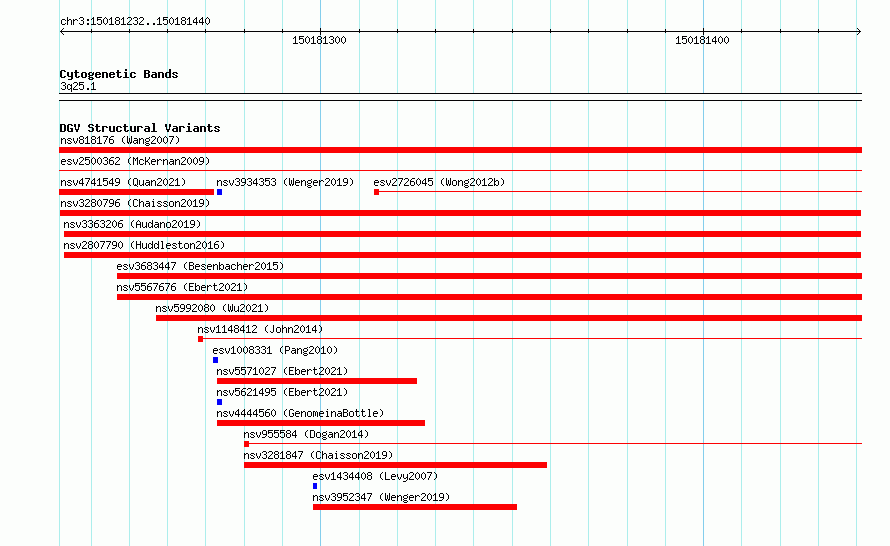The width and height of the screenshot is (890, 546).
Task: Open nsv3934353 (Wenger2019) variant label
Action: pos(285,182)
